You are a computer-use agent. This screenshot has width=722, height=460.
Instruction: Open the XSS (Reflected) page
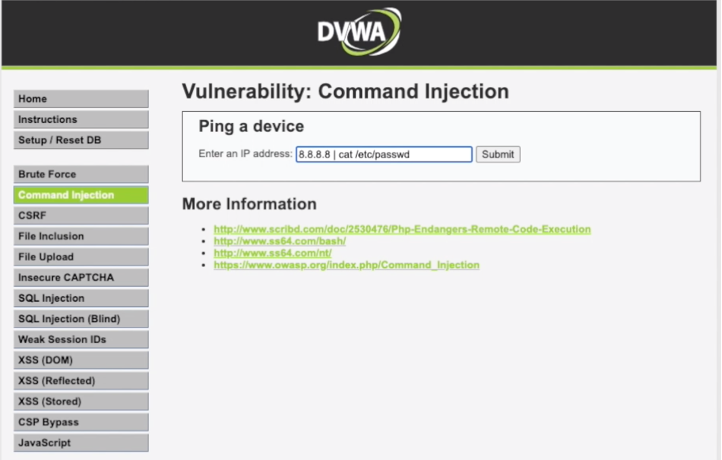[x=81, y=381]
